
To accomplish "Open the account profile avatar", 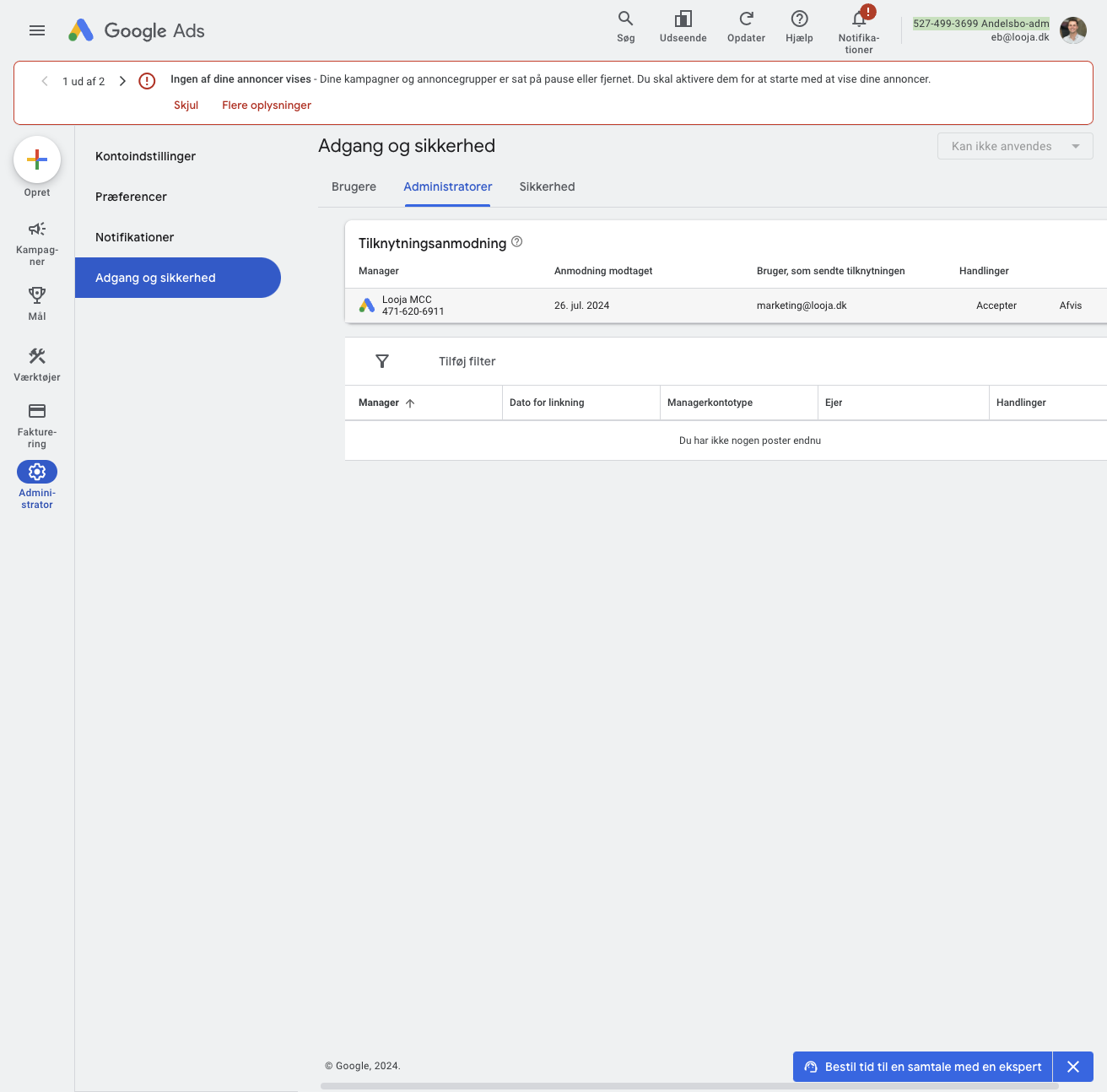I will [1073, 30].
